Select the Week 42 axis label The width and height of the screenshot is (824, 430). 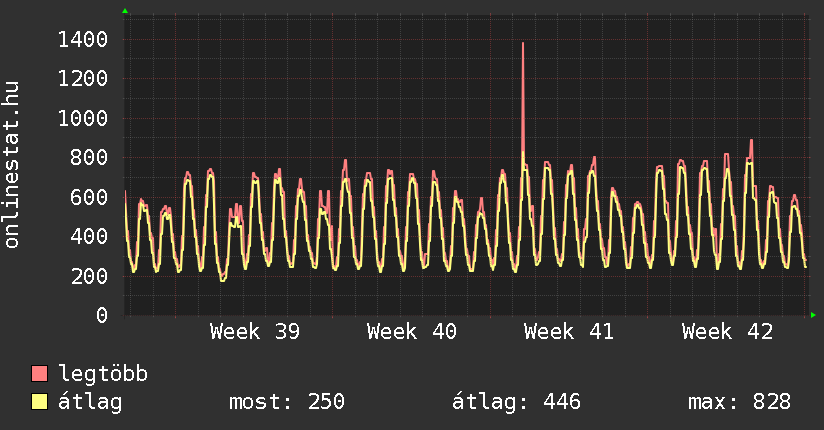click(x=726, y=332)
